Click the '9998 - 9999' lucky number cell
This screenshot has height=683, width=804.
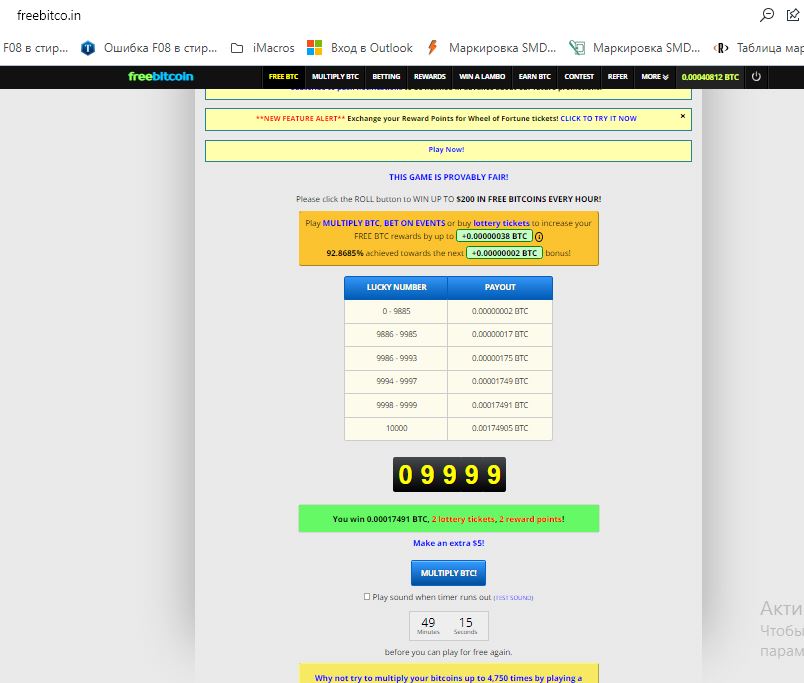click(x=396, y=405)
